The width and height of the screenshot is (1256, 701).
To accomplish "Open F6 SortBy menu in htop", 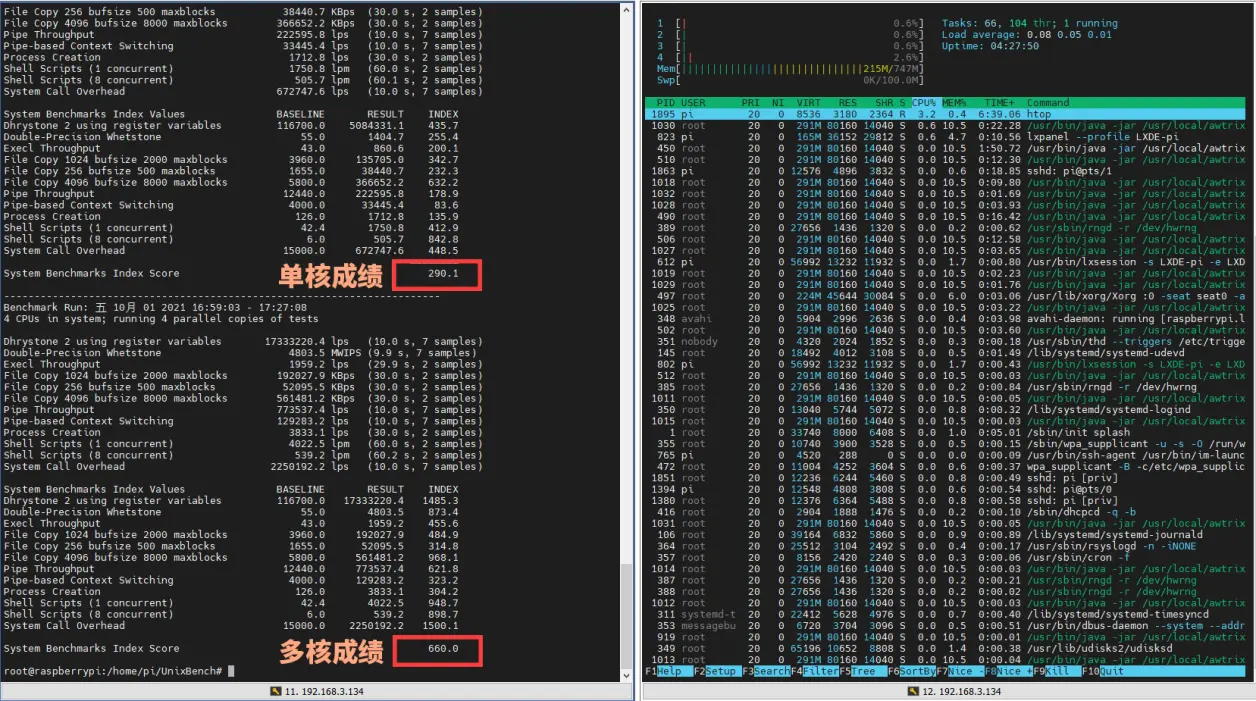I will tap(910, 672).
